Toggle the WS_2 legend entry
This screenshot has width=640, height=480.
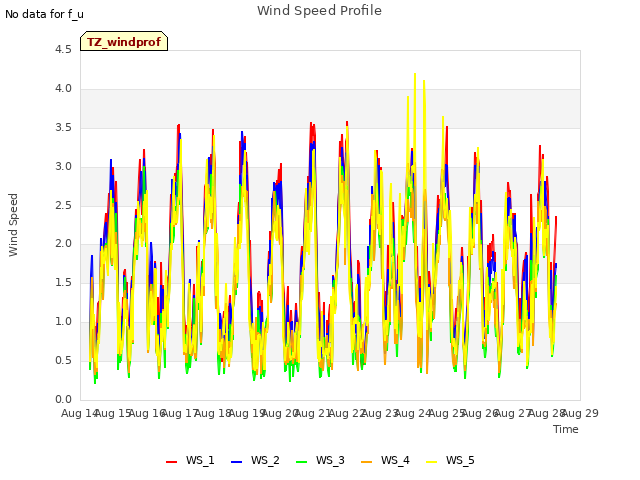[255, 460]
